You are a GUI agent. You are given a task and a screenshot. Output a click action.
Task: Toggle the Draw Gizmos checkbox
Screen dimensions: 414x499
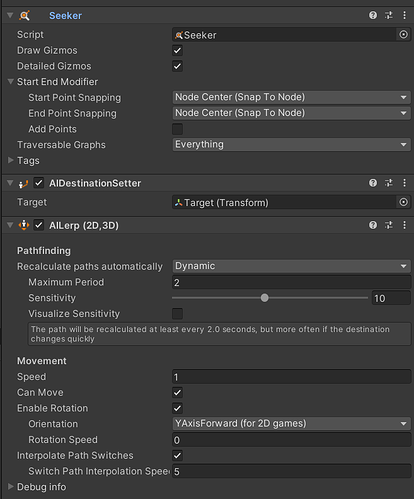coord(177,51)
